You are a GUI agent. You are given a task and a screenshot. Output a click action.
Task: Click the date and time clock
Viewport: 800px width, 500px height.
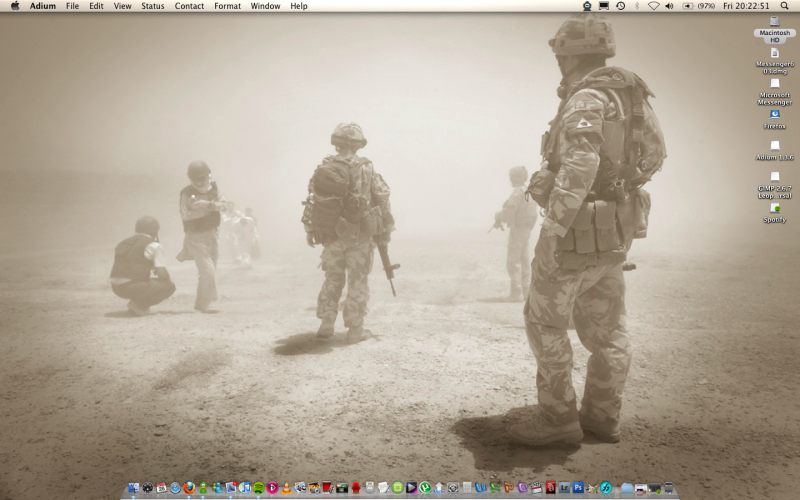(746, 6)
